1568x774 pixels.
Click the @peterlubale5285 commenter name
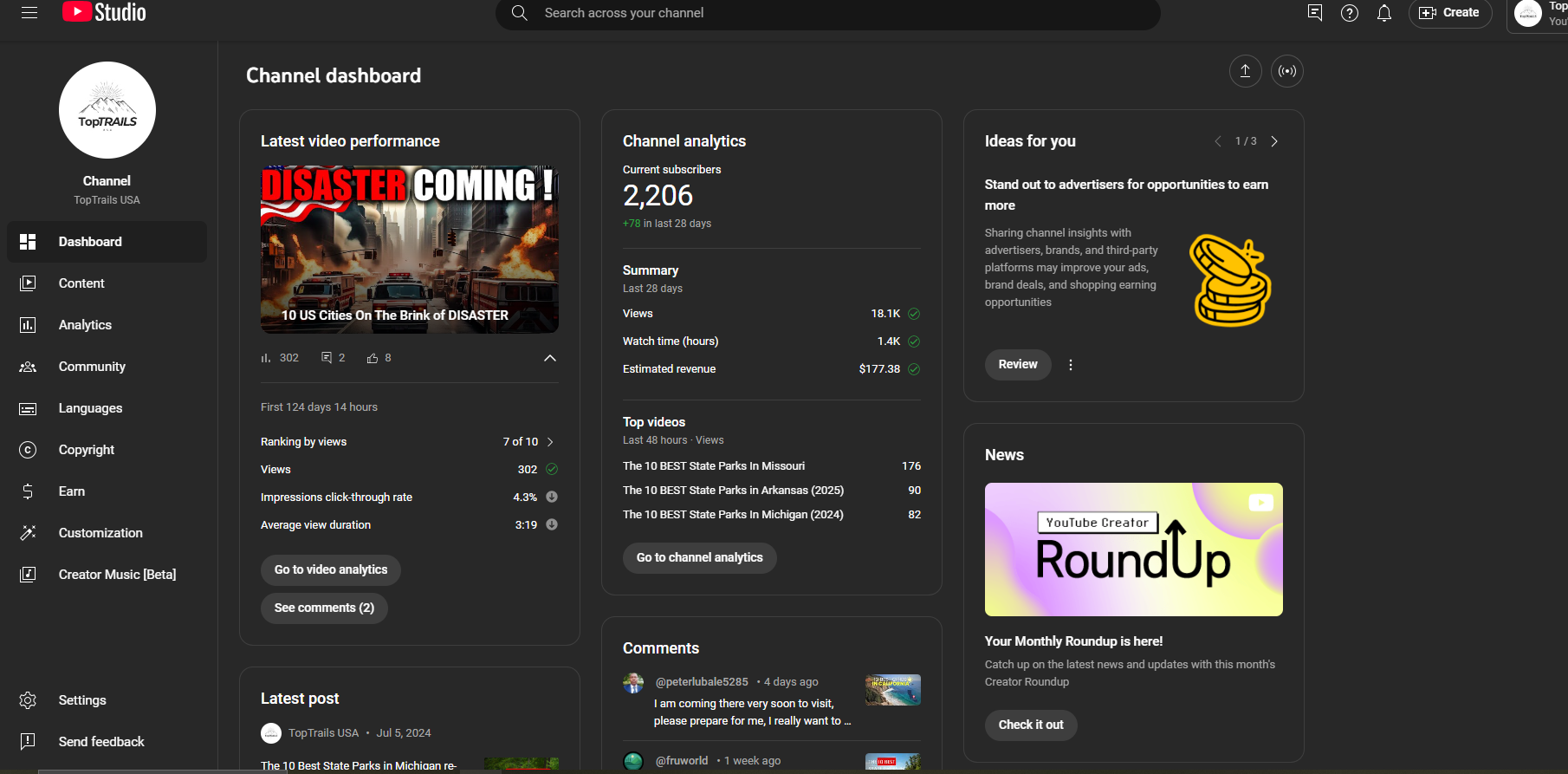click(702, 682)
